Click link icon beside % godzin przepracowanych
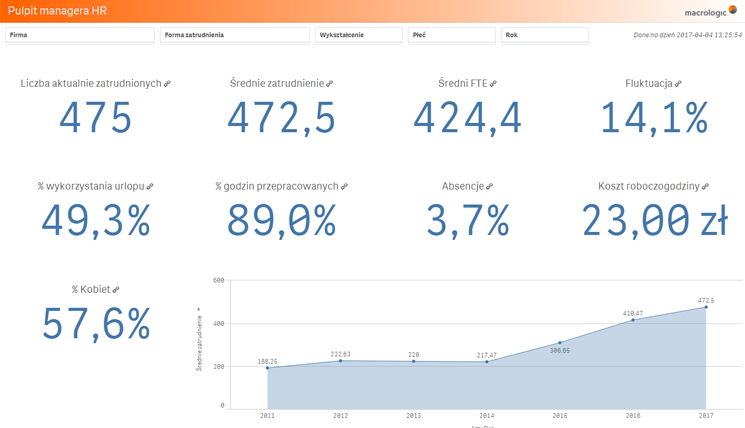This screenshot has height=428, width=745. click(x=344, y=187)
